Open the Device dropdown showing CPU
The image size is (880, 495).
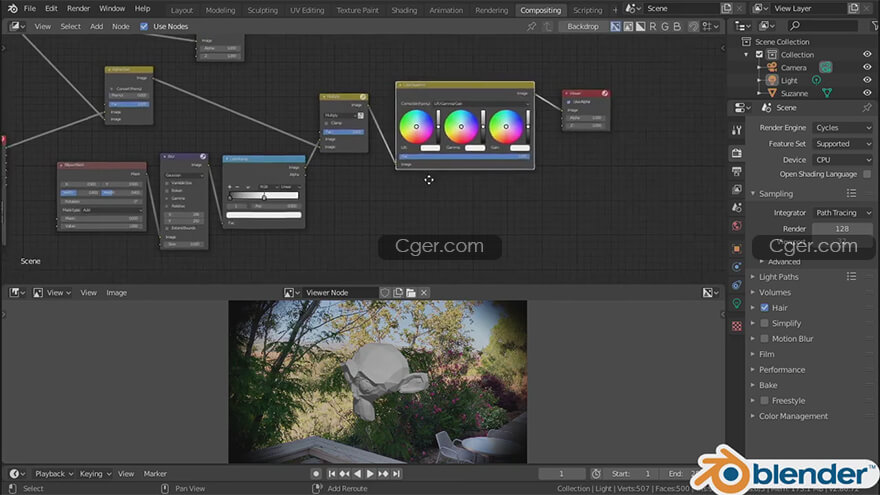842,160
